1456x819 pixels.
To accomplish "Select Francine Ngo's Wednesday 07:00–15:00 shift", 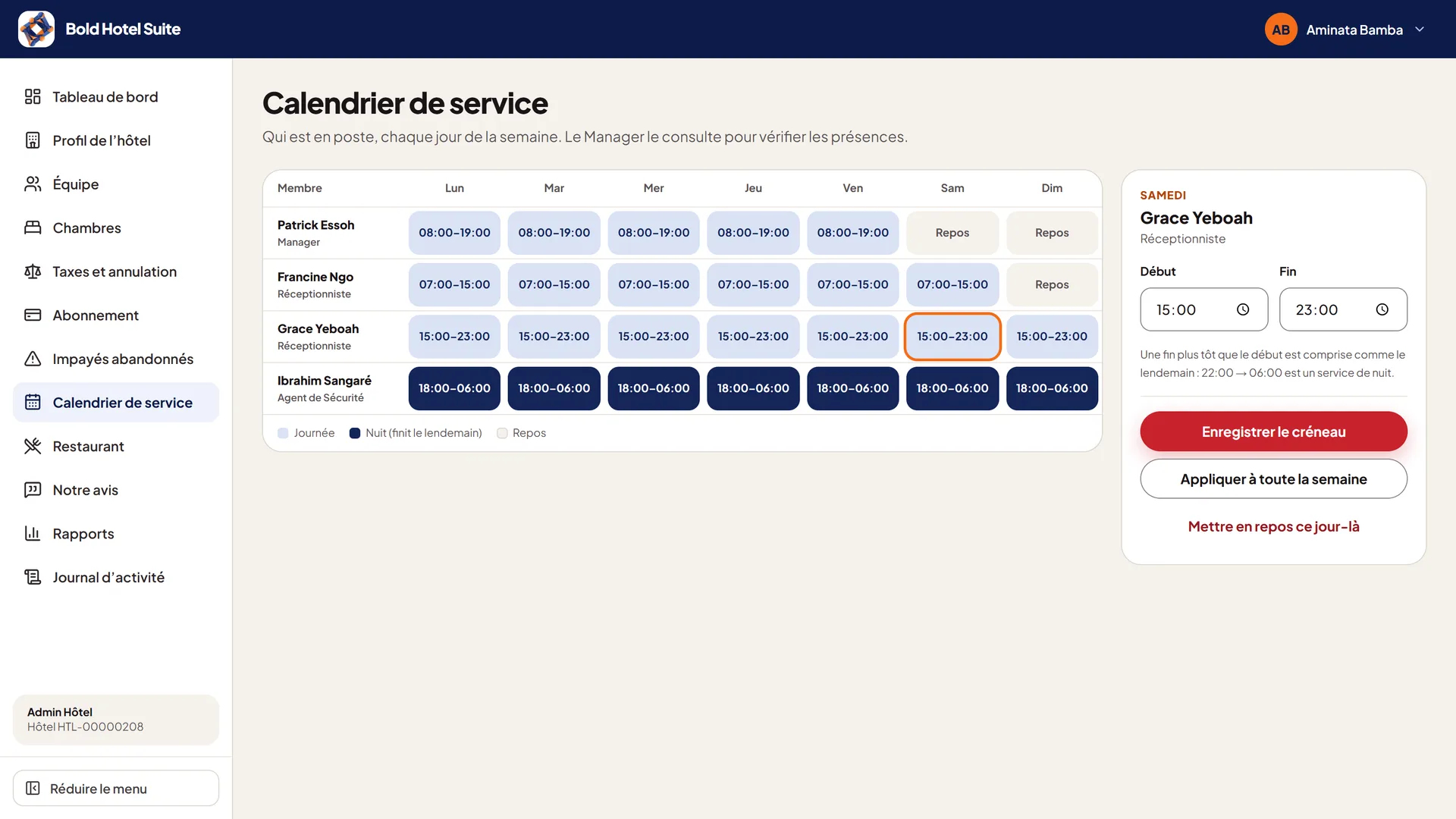I will click(654, 284).
